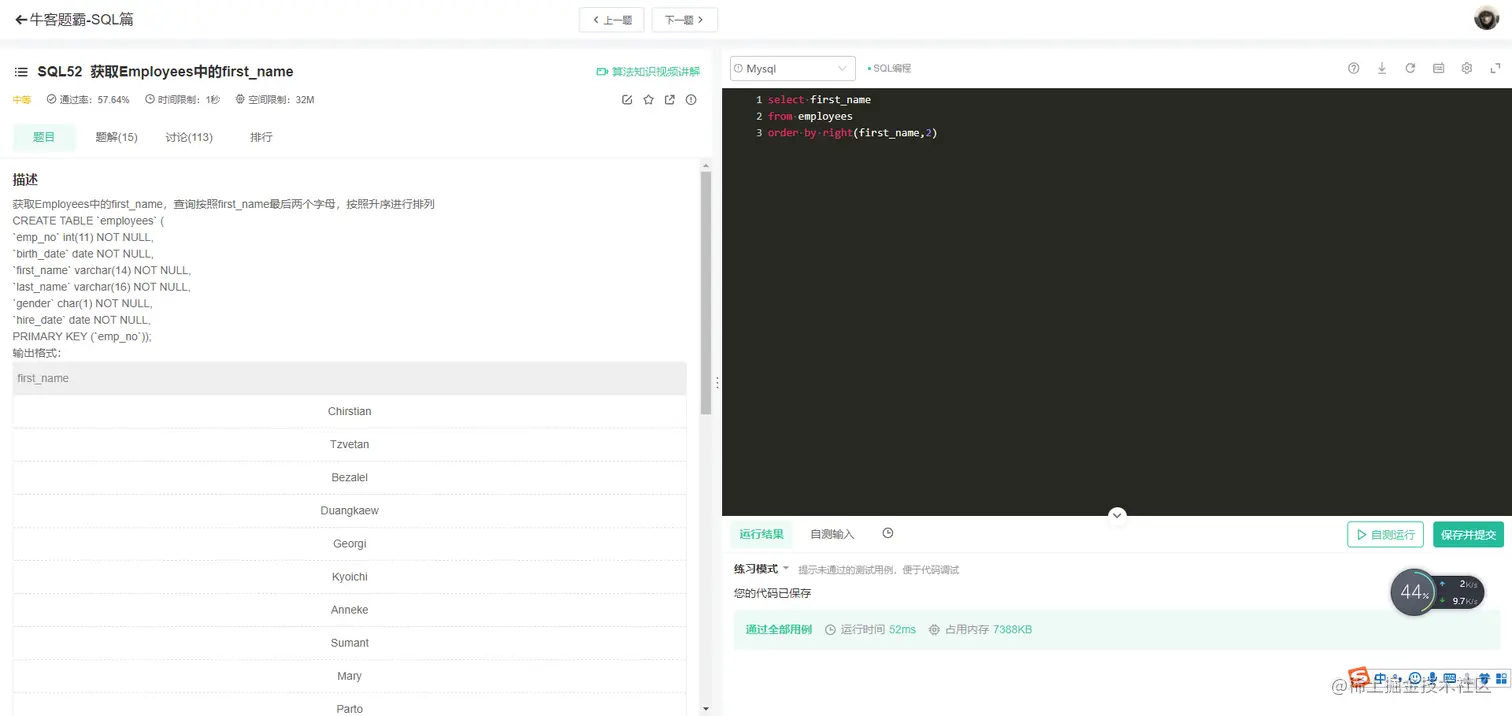Click the 保存并提交 submit button
The height and width of the screenshot is (716, 1512).
(1467, 534)
